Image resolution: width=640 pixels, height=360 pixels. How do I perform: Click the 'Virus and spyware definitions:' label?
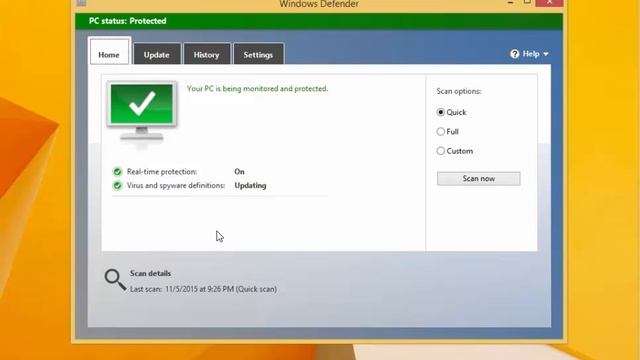tap(176, 186)
